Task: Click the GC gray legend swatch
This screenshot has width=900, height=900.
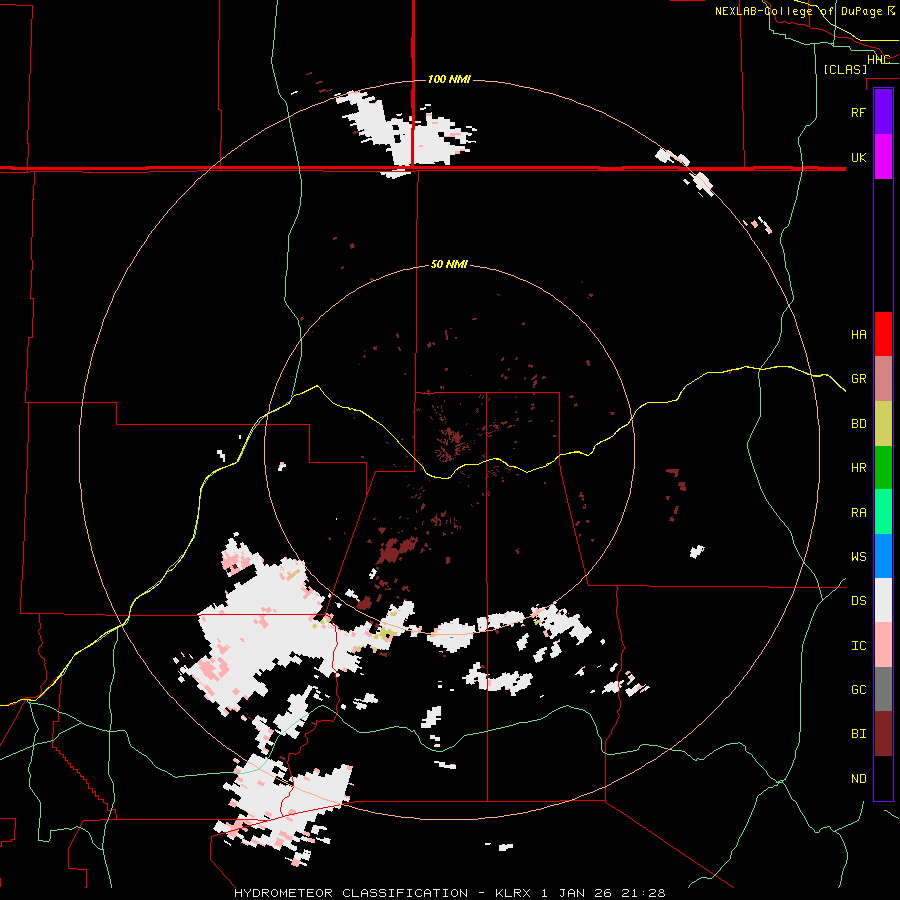Action: point(883,689)
